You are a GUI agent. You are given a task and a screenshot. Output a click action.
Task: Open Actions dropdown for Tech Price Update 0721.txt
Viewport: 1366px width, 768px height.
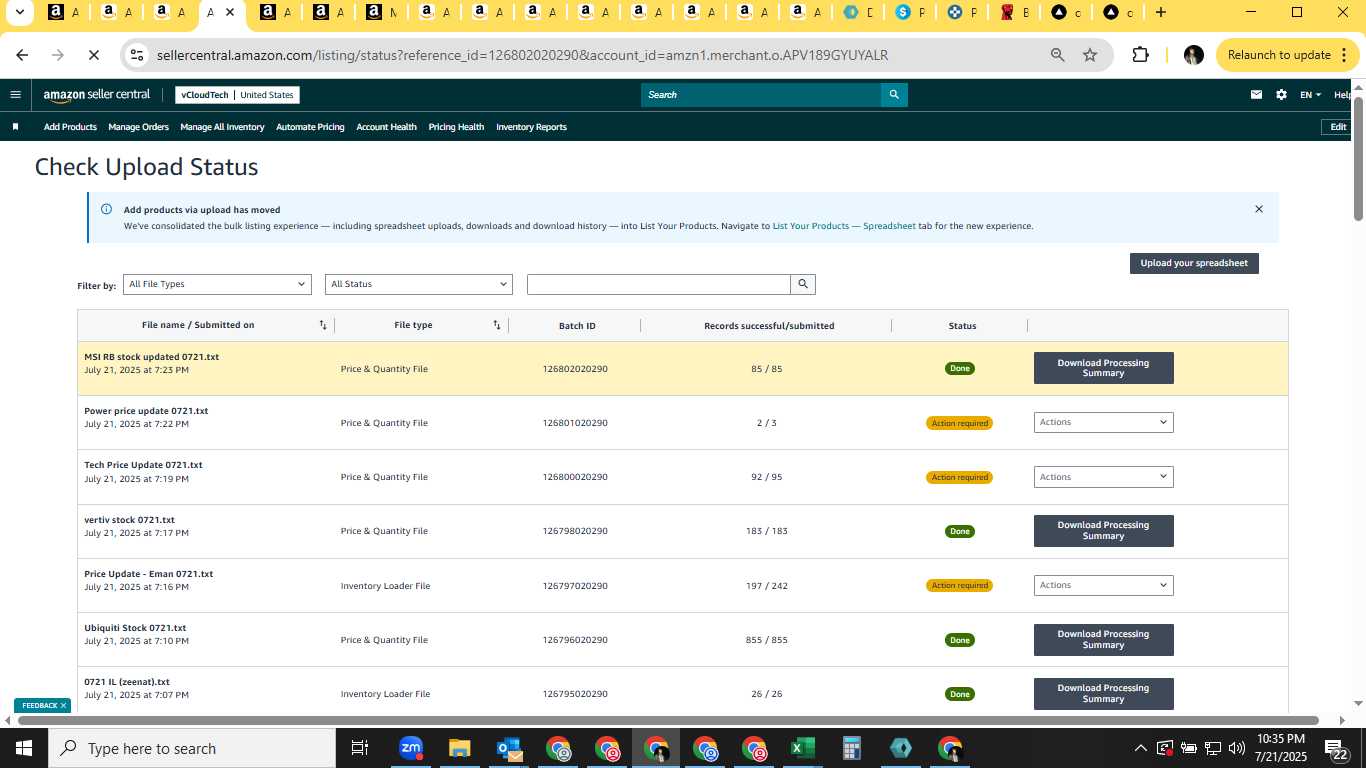coord(1103,477)
